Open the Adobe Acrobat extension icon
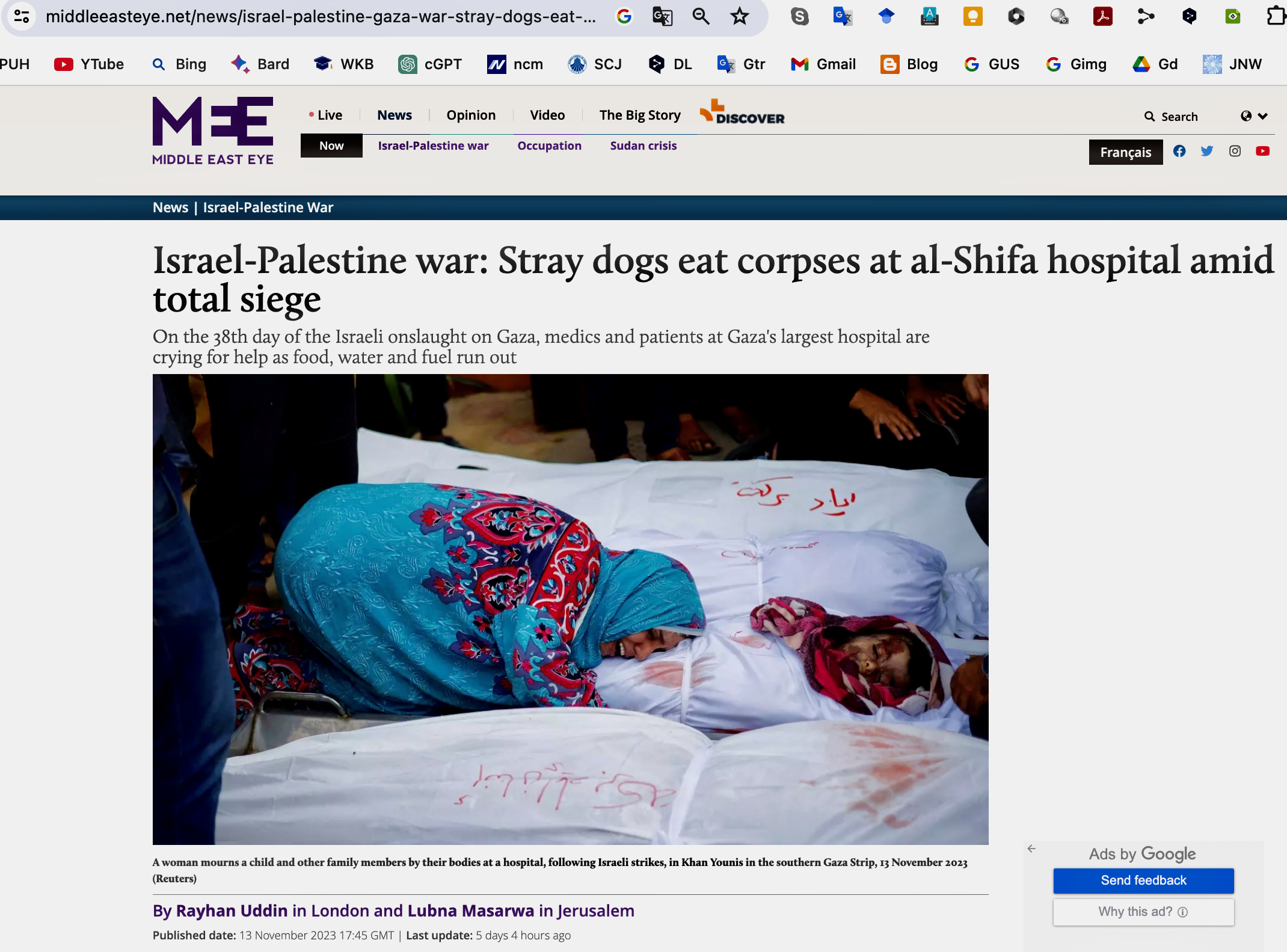 (x=1102, y=16)
